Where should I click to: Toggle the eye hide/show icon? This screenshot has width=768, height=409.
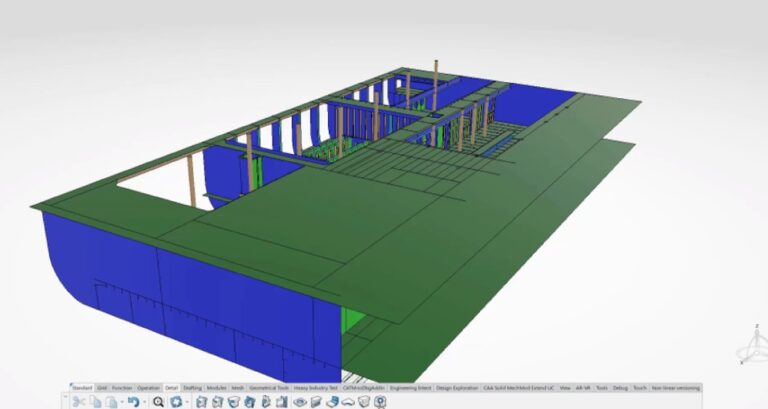click(300, 401)
